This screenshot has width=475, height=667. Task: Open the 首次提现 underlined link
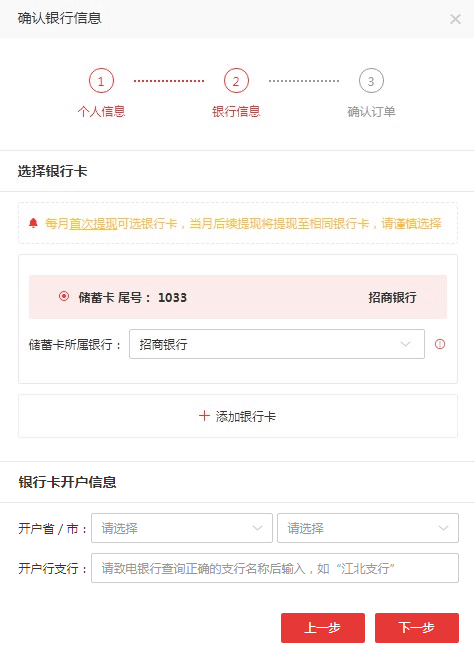click(93, 223)
